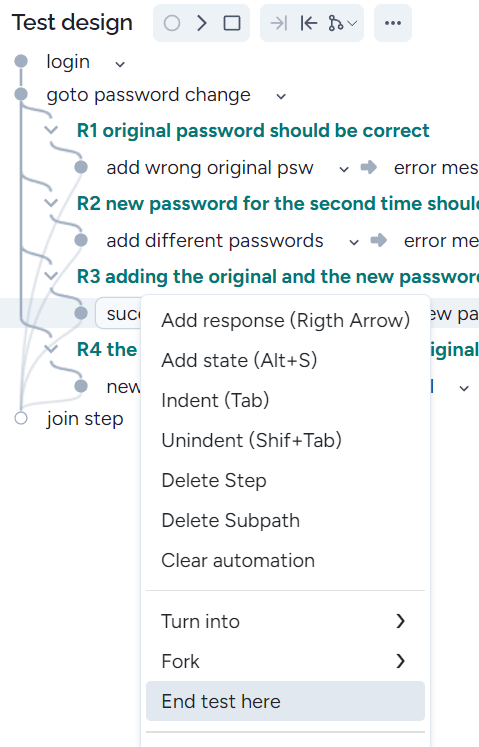Screen dimensions: 479x747
Task: Click the unindent arrow-to-bar toolbar icon
Action: pyautogui.click(x=309, y=23)
